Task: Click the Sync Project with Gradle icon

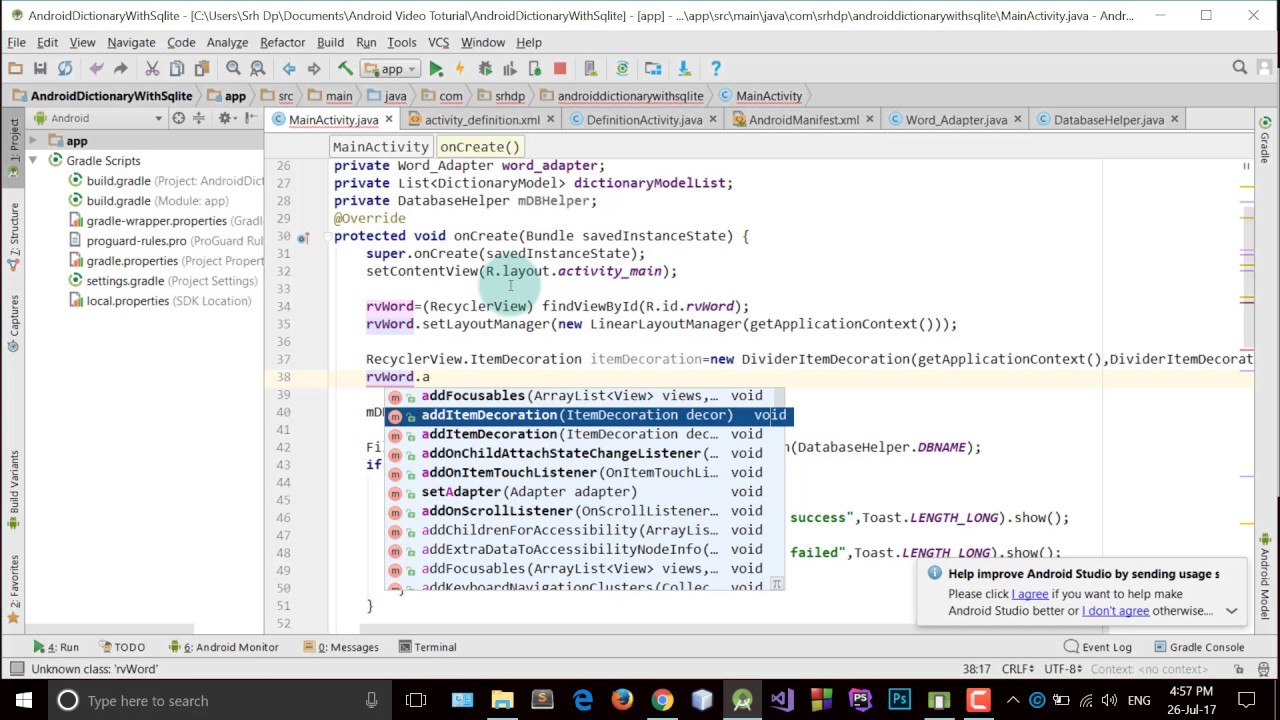Action: point(622,68)
